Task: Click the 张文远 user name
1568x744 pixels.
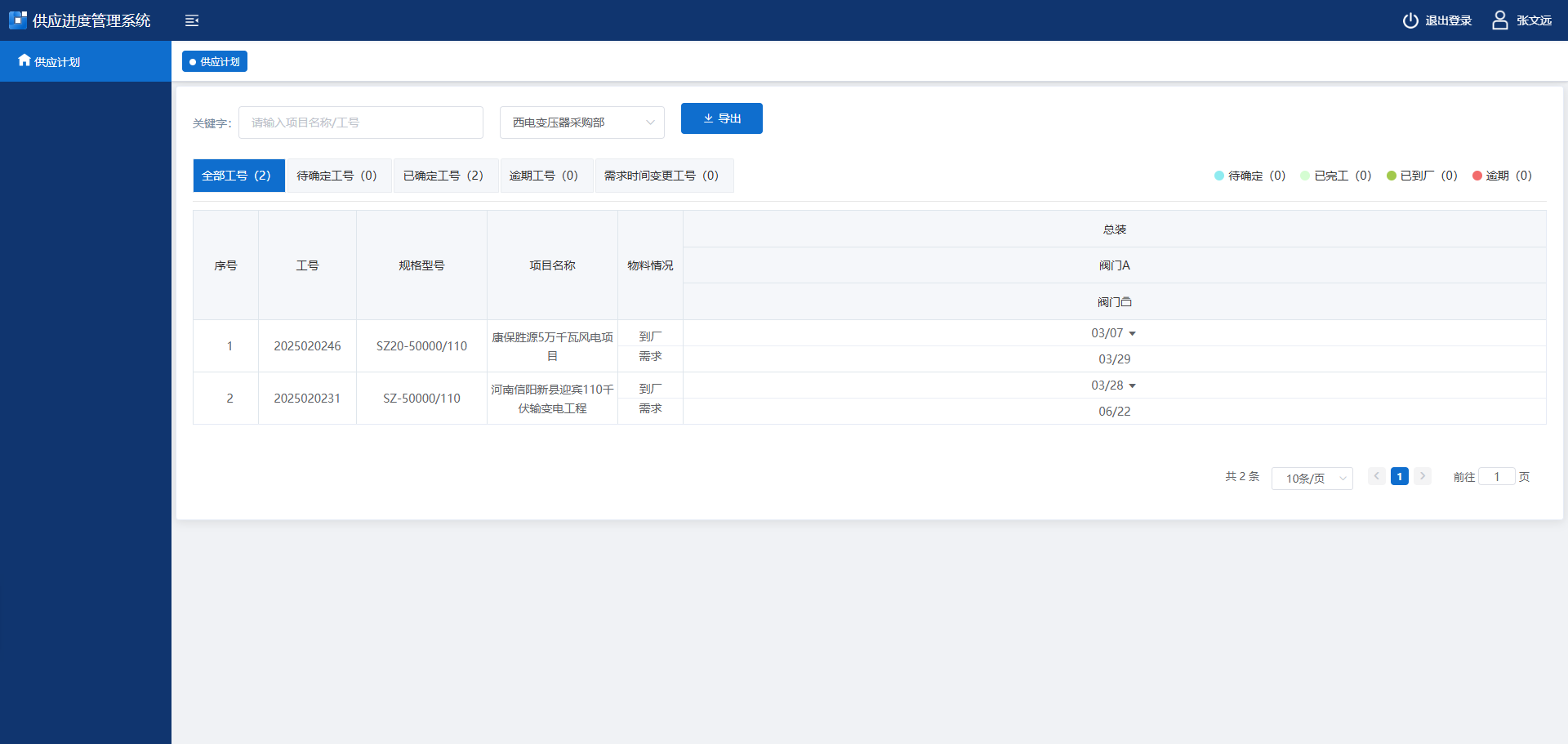Action: tap(1535, 20)
